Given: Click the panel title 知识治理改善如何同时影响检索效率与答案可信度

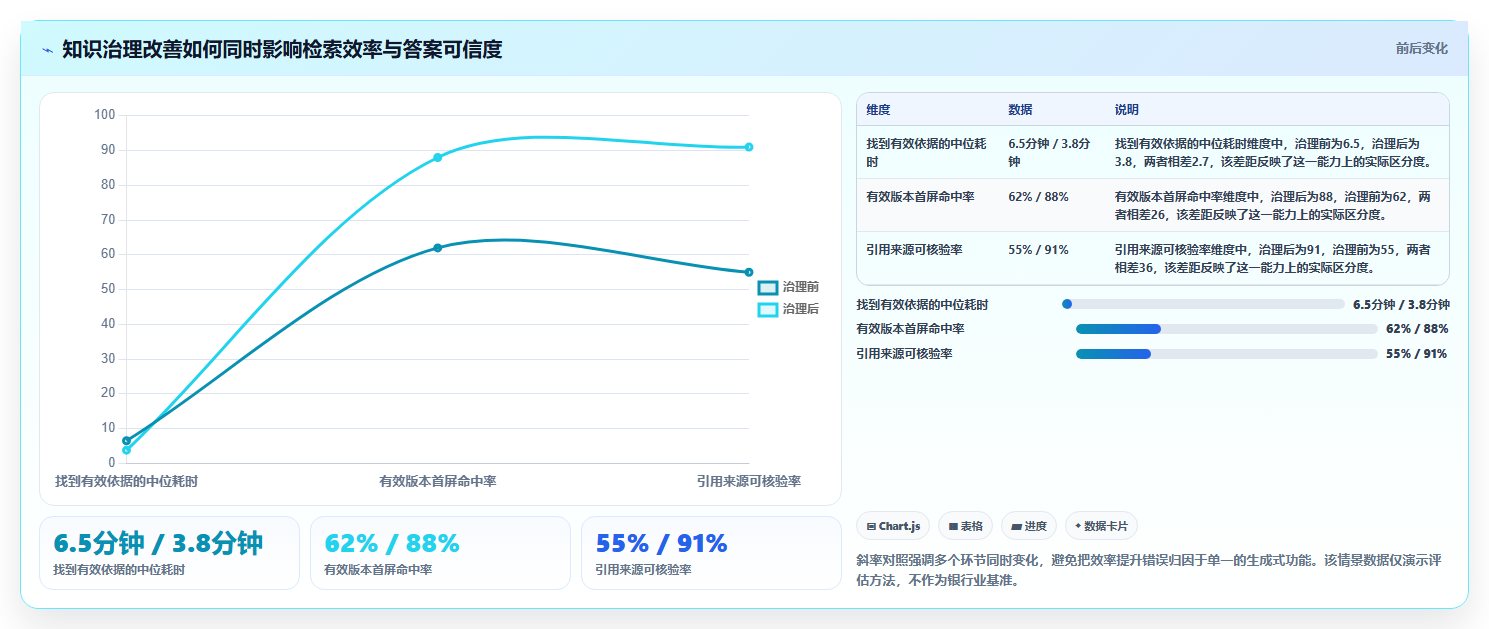Looking at the screenshot, I should coord(282,49).
